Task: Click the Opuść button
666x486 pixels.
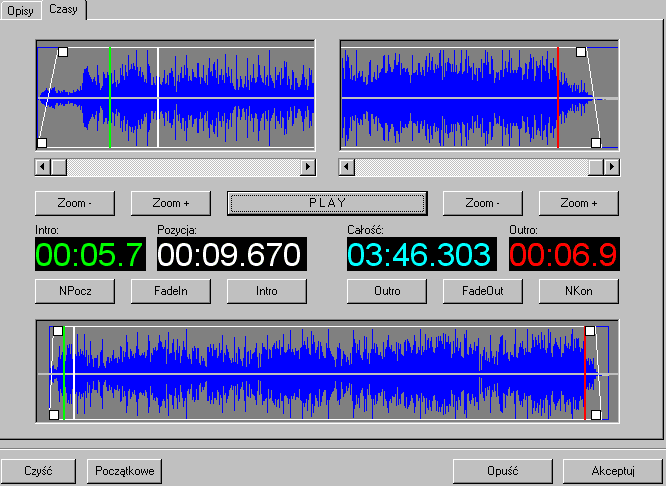Action: (503, 471)
